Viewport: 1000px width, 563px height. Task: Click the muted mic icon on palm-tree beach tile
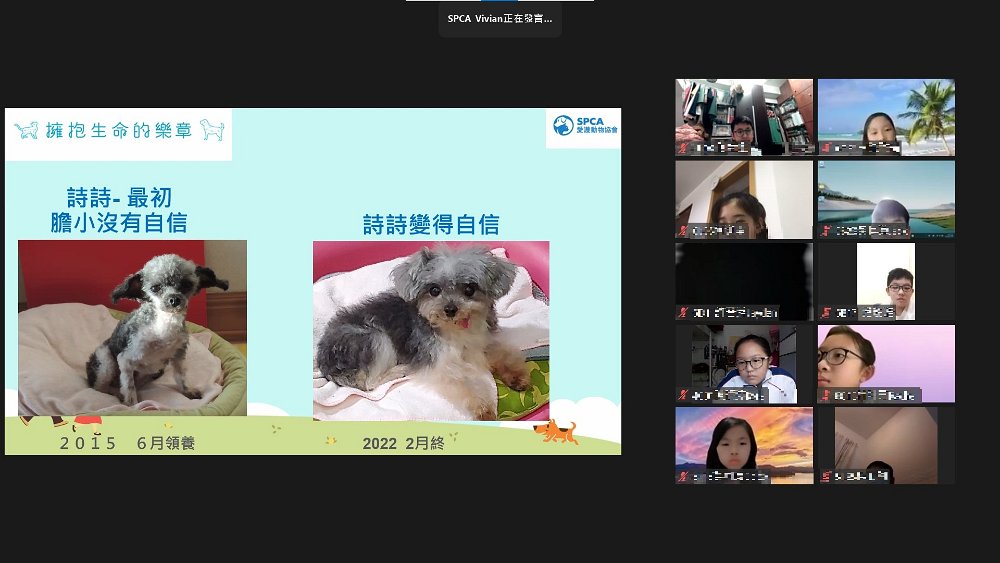[826, 148]
